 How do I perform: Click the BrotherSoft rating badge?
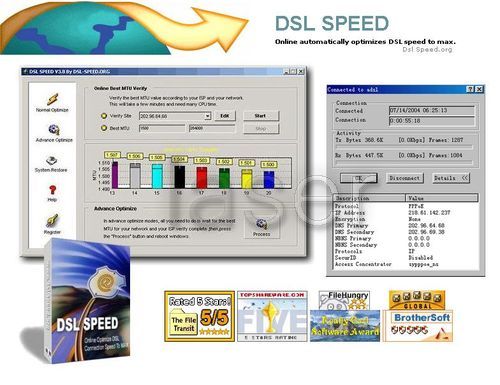coord(418,326)
